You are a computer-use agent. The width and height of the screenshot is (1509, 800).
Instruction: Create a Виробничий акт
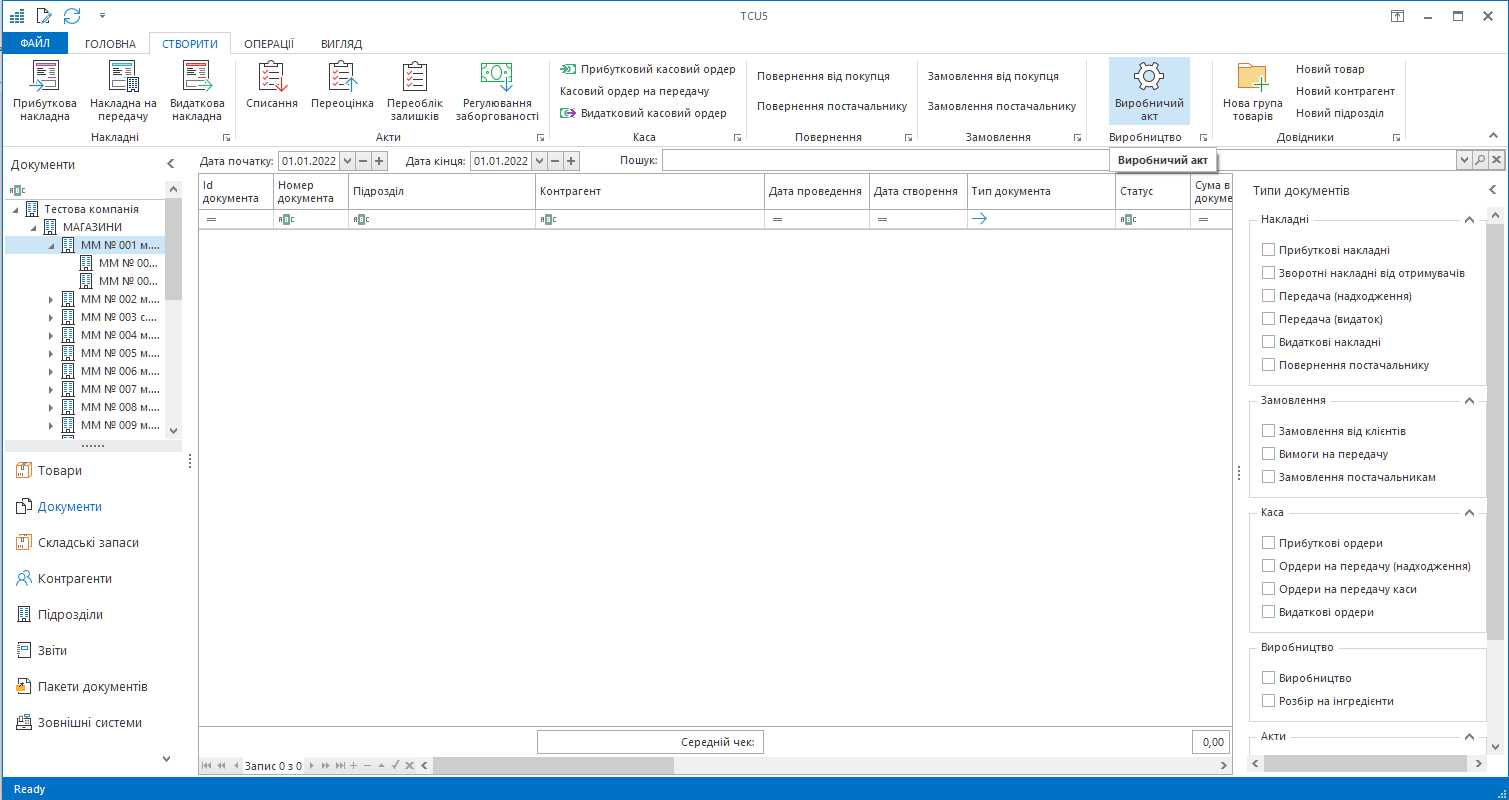pos(1149,91)
